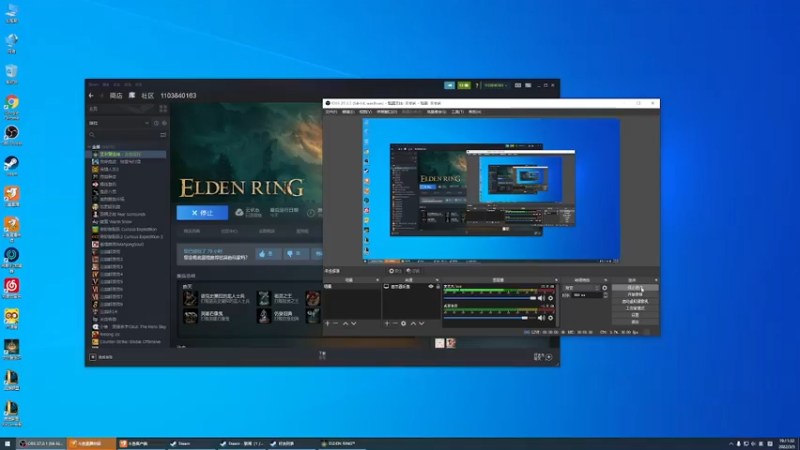Click the ready-to-play icon beside the clock

click(x=164, y=123)
